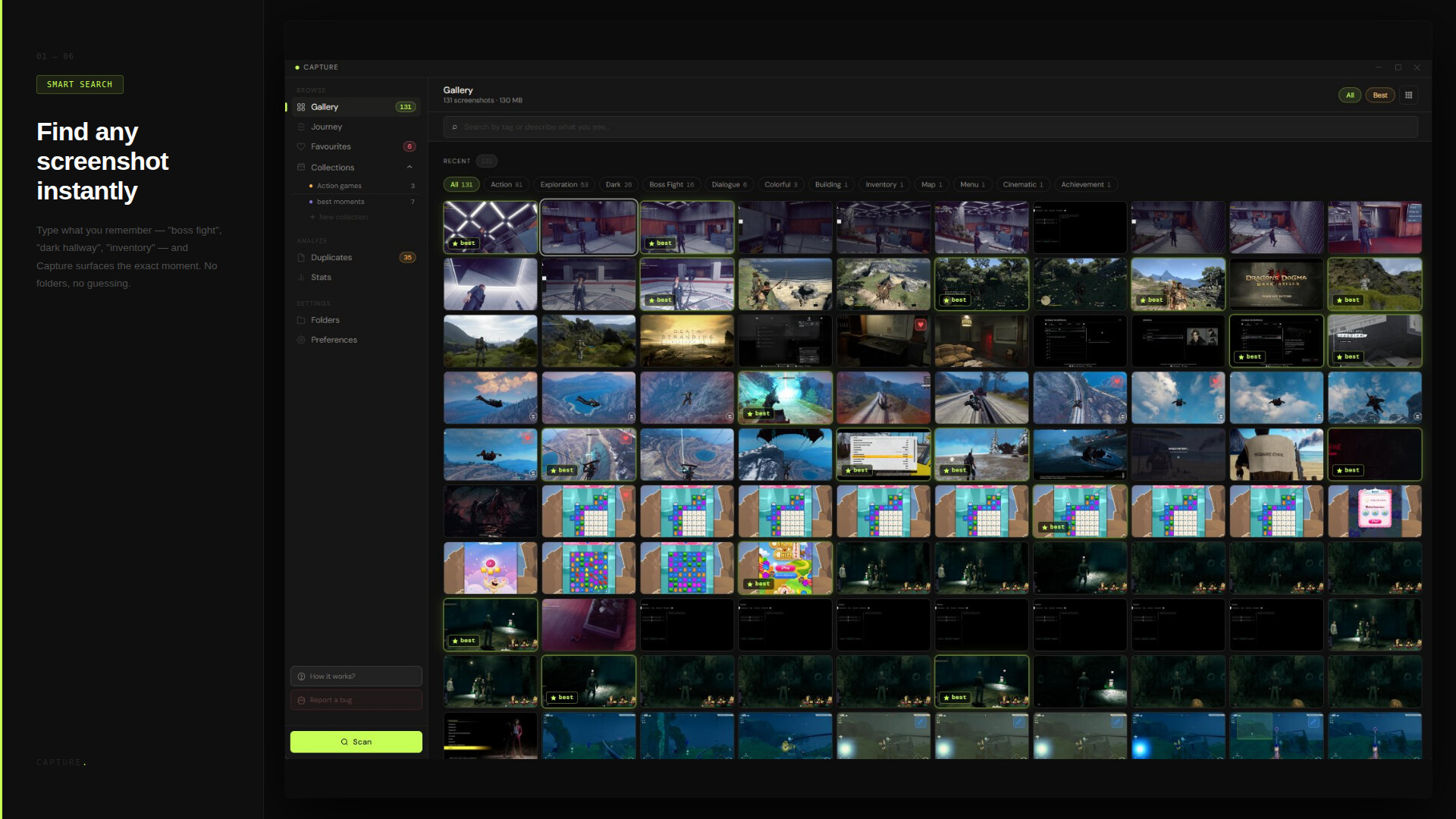
Task: Select the Exploration tag tab
Action: [x=563, y=185]
